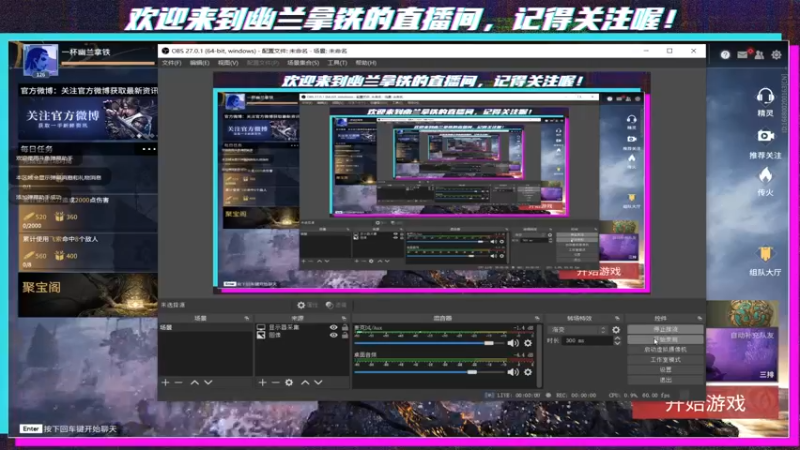Open the game client settings gear
Screen dimensions: 800x450
(x=776, y=55)
